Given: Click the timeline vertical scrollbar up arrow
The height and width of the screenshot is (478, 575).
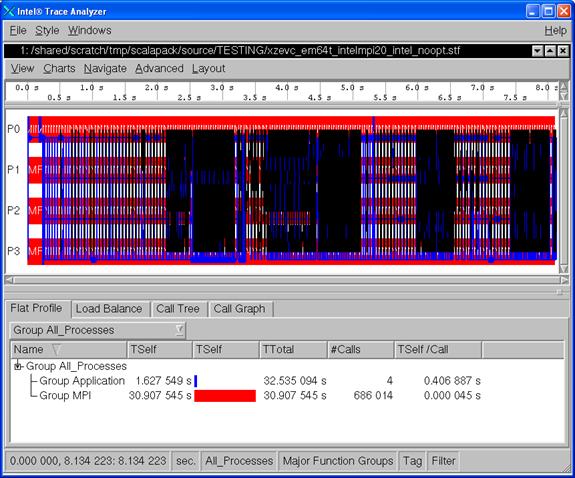Looking at the screenshot, I should coord(564,113).
